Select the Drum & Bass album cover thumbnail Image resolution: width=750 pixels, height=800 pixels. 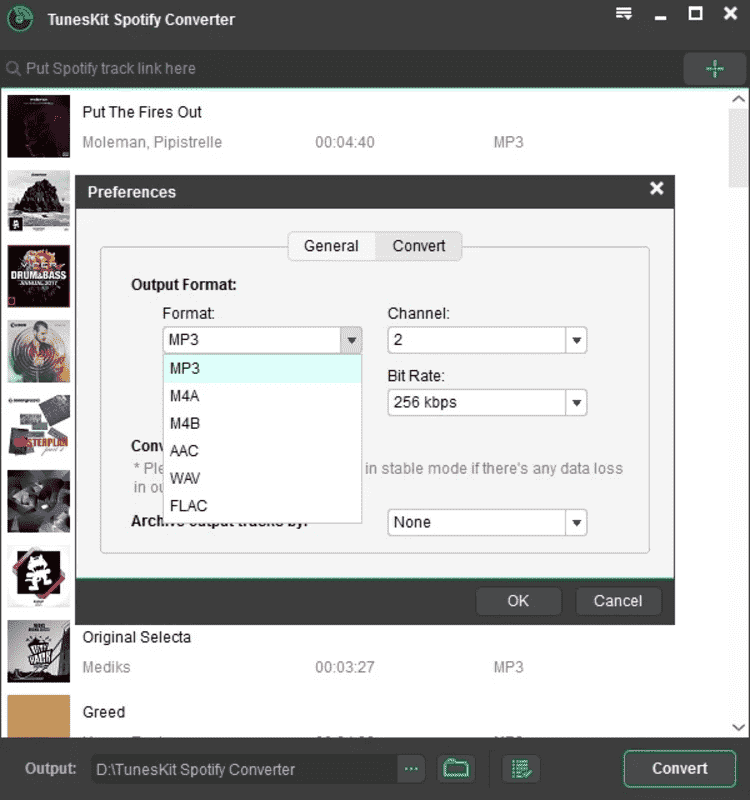tap(39, 276)
